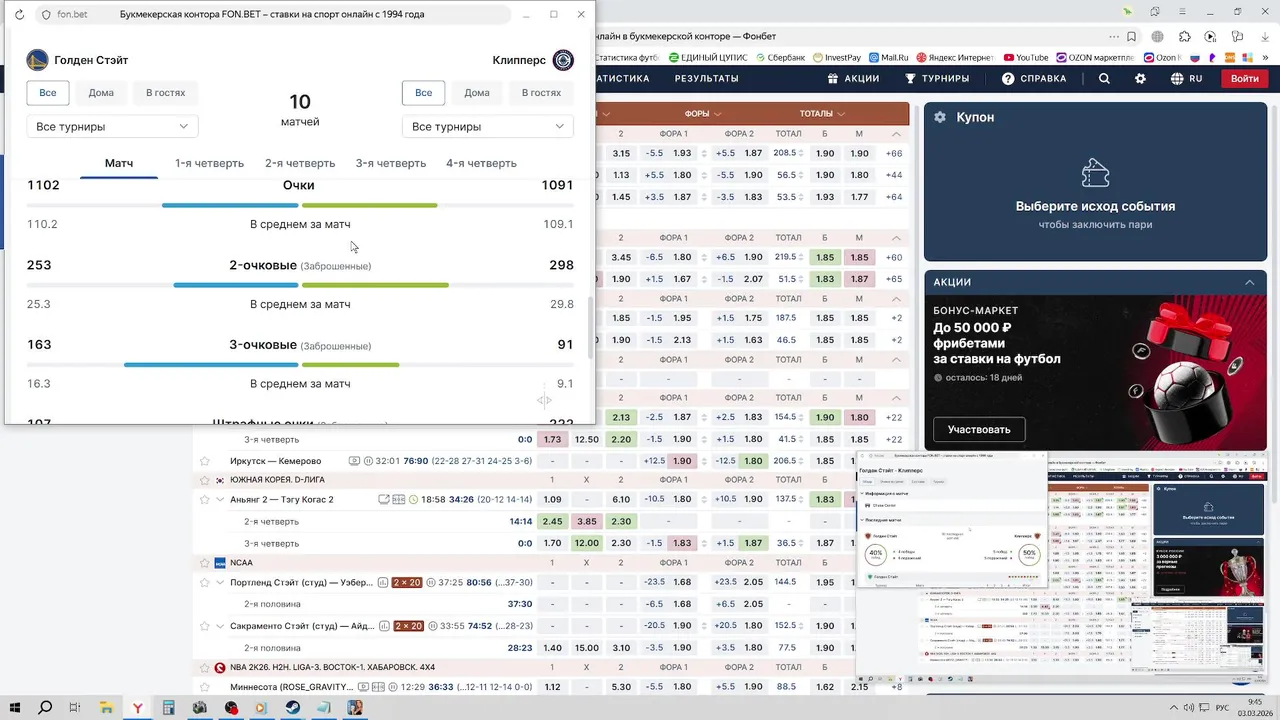Click the Турниры trophy icon
The height and width of the screenshot is (720, 1280).
[x=910, y=79]
